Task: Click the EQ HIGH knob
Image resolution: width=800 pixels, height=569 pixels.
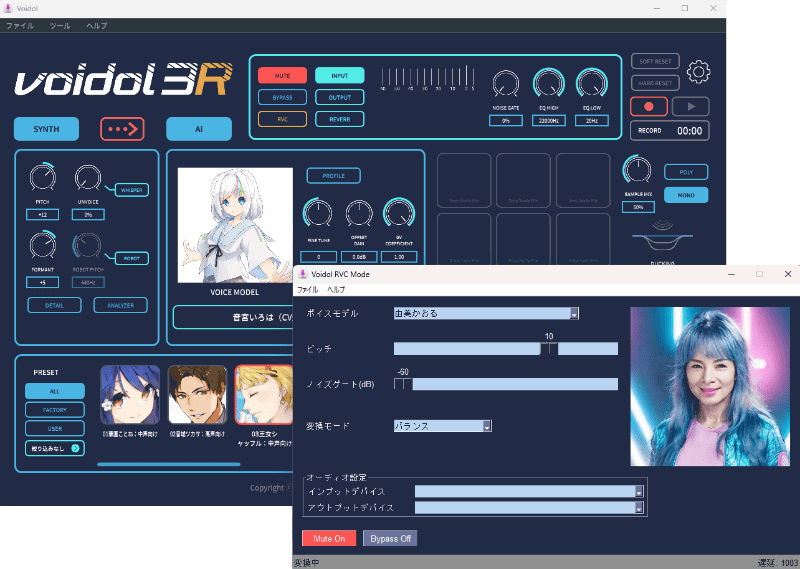Action: (x=548, y=83)
